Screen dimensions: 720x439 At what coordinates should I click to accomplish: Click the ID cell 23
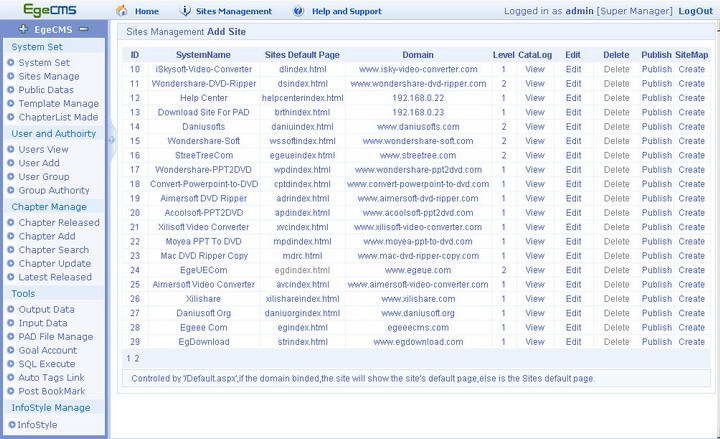tap(135, 256)
